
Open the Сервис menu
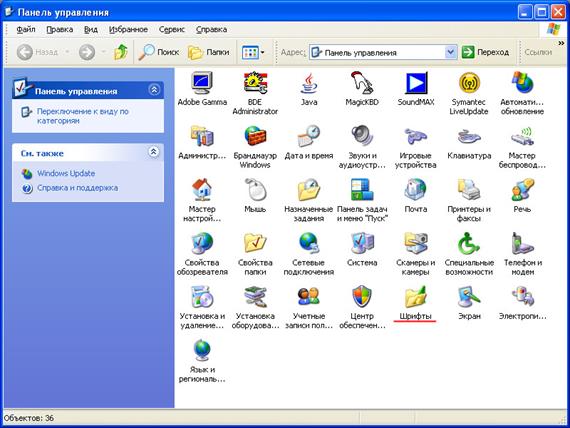click(x=172, y=29)
